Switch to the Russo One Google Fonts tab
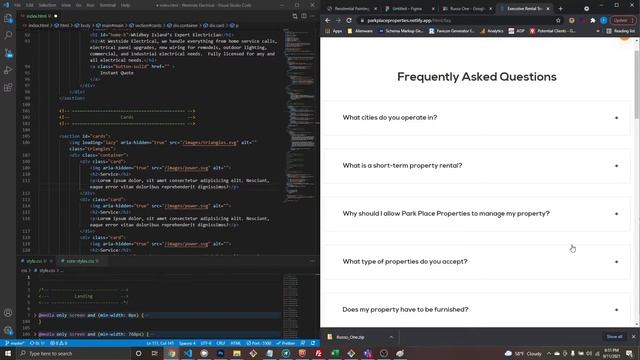 click(x=467, y=9)
